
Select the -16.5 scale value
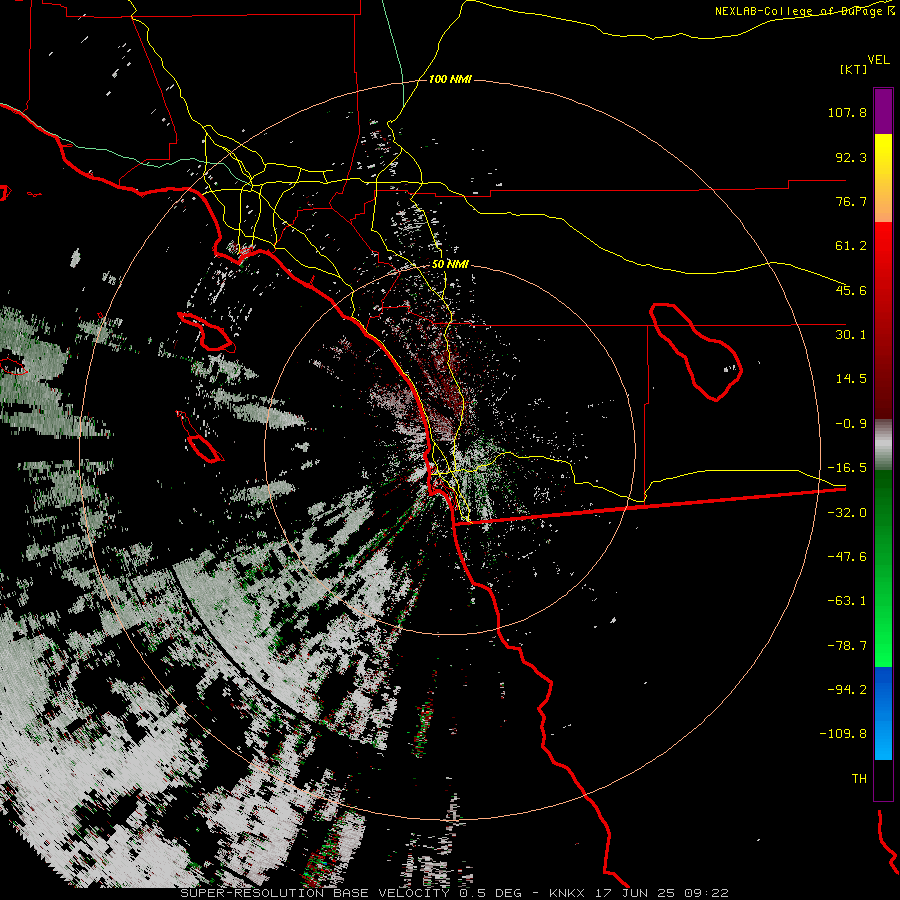pyautogui.click(x=847, y=468)
